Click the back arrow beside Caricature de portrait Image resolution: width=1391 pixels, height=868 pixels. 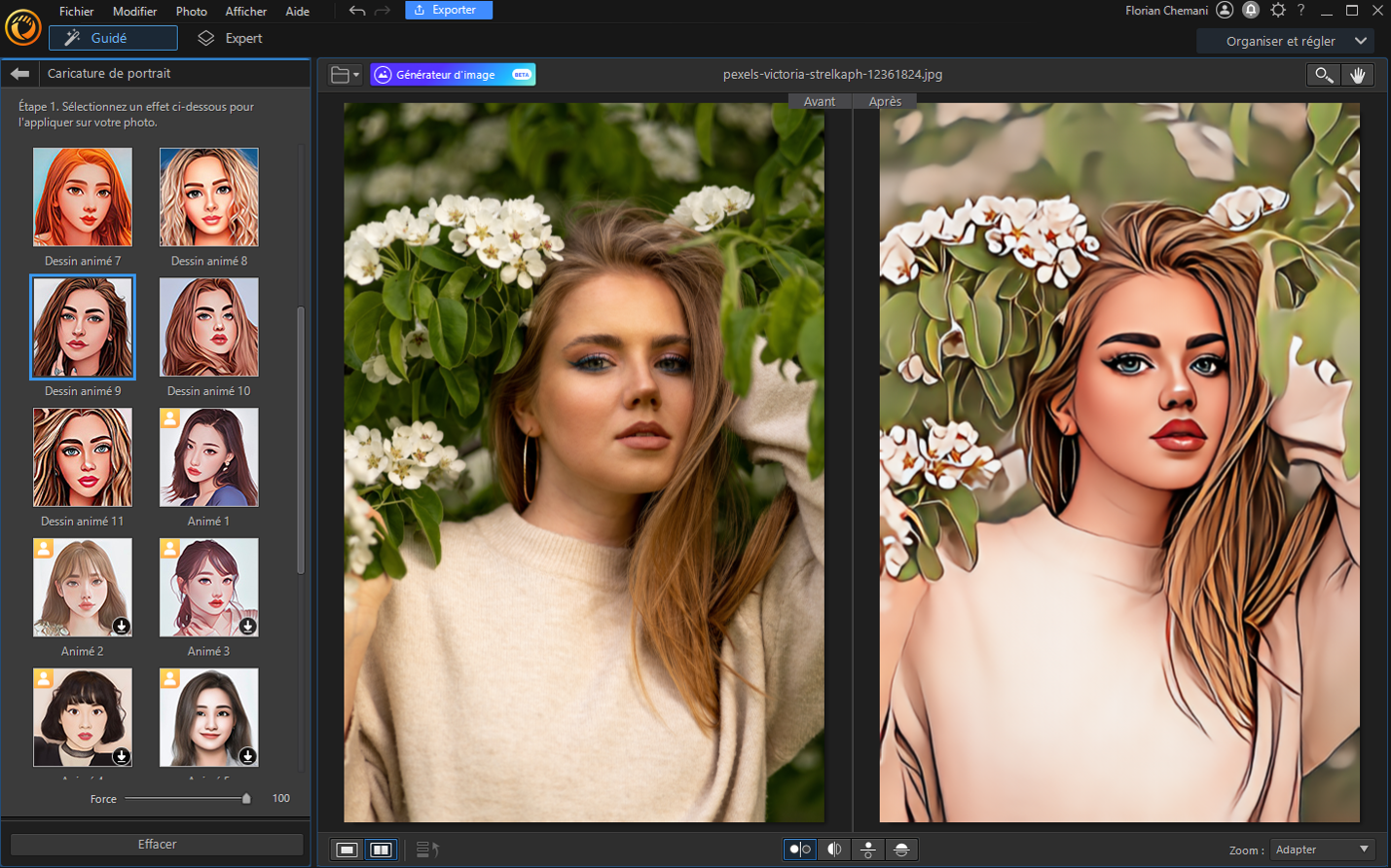coord(19,73)
